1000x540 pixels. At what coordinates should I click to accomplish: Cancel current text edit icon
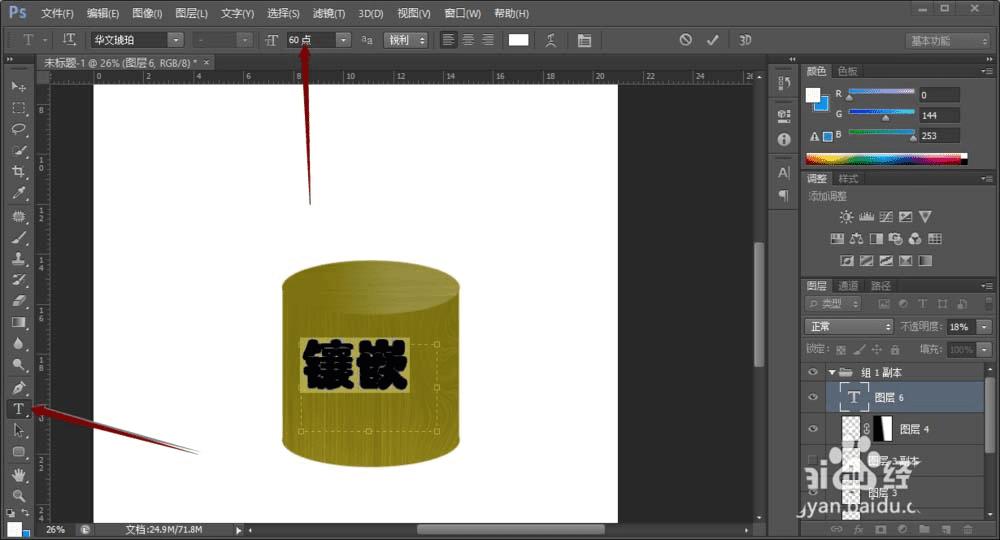pyautogui.click(x=685, y=40)
